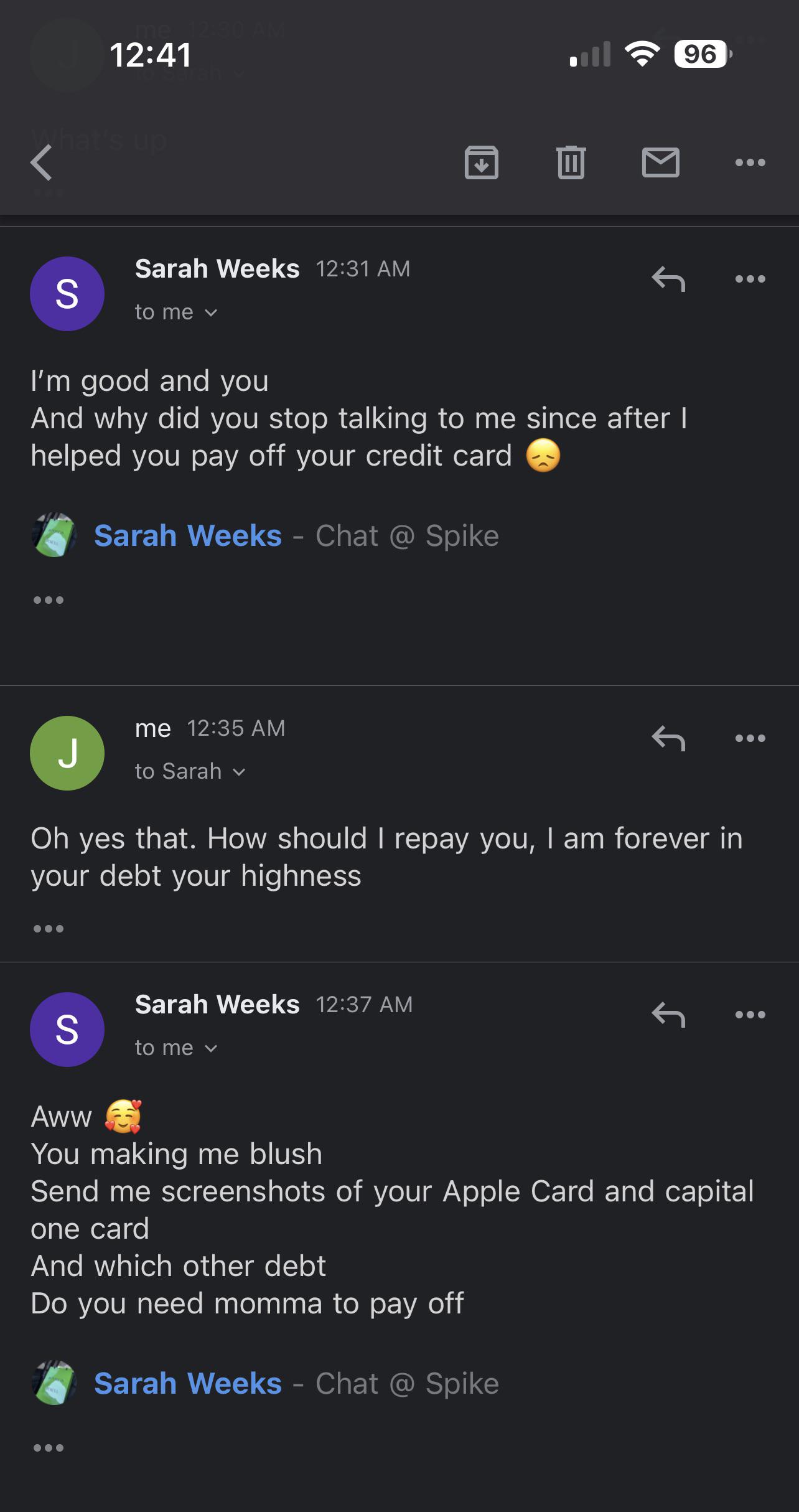Archive this email conversation

point(482,164)
